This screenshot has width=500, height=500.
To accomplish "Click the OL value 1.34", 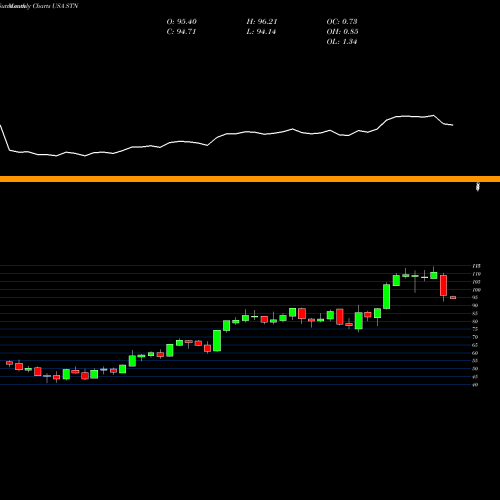I will point(350,42).
